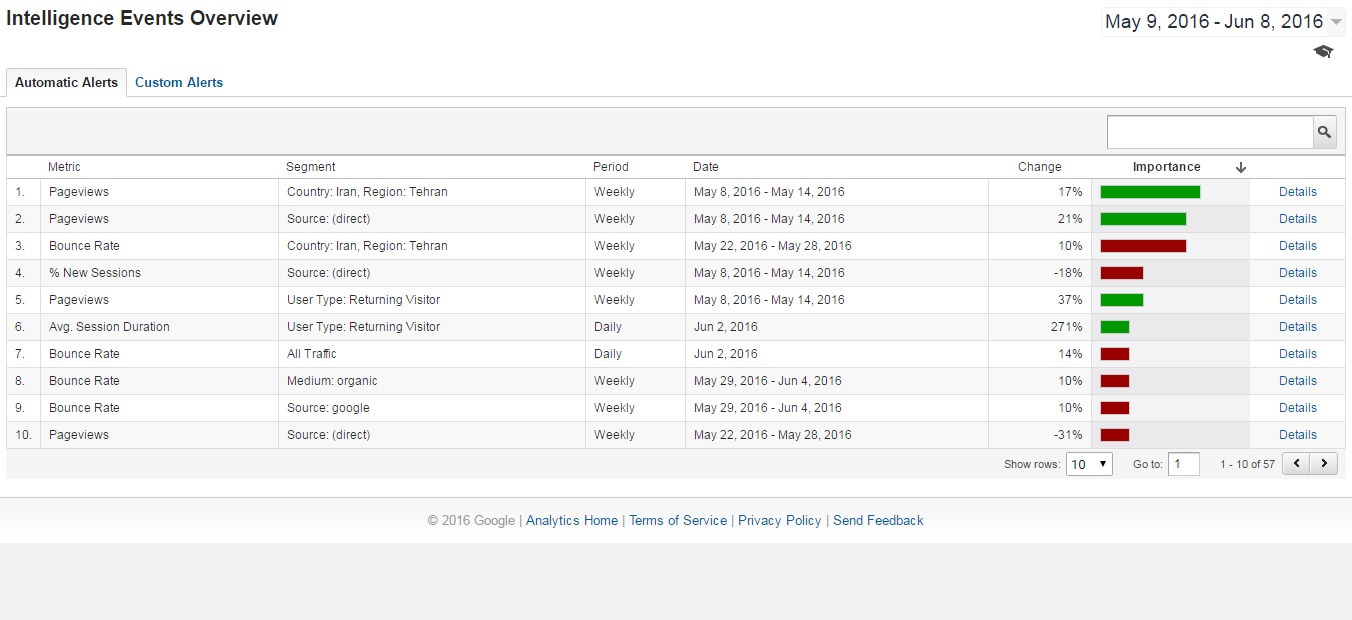Switch to Custom Alerts tab
Screen dimensions: 1352x620
coord(179,83)
